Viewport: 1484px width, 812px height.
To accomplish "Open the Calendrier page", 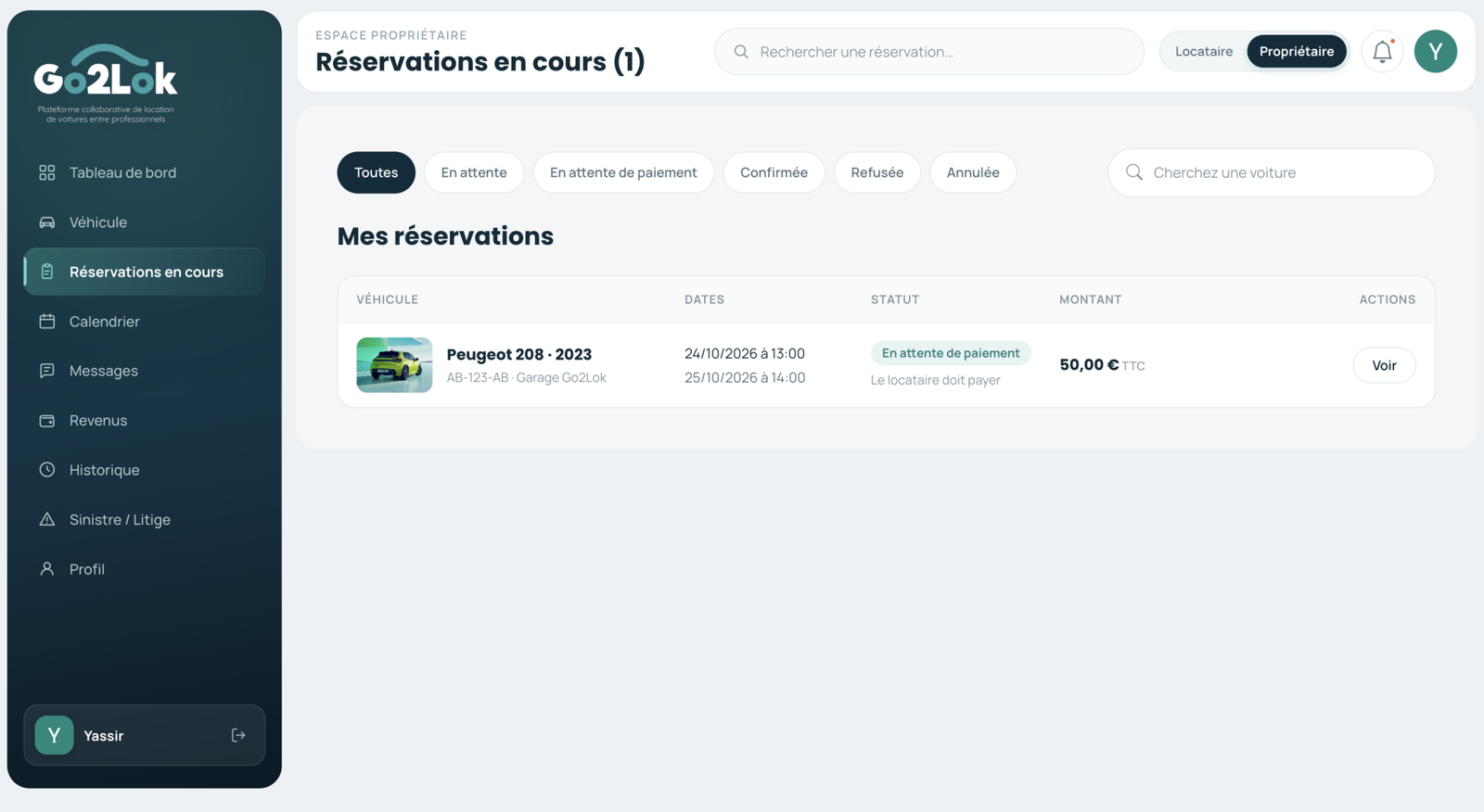I will [144, 322].
